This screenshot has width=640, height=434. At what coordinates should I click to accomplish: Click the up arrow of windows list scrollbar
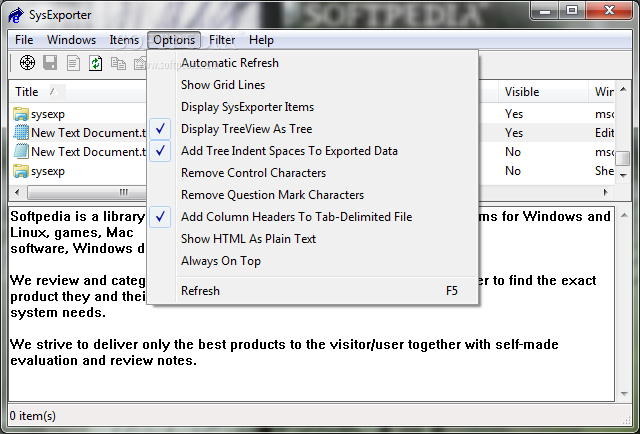click(x=623, y=89)
